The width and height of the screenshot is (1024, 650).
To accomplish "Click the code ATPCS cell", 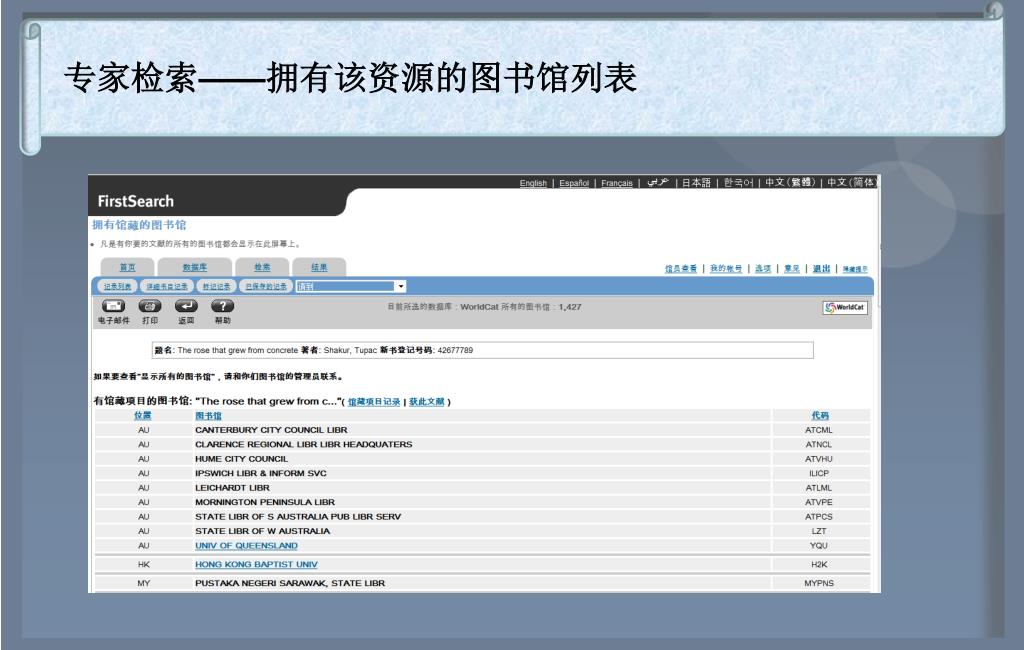I will click(x=819, y=516).
